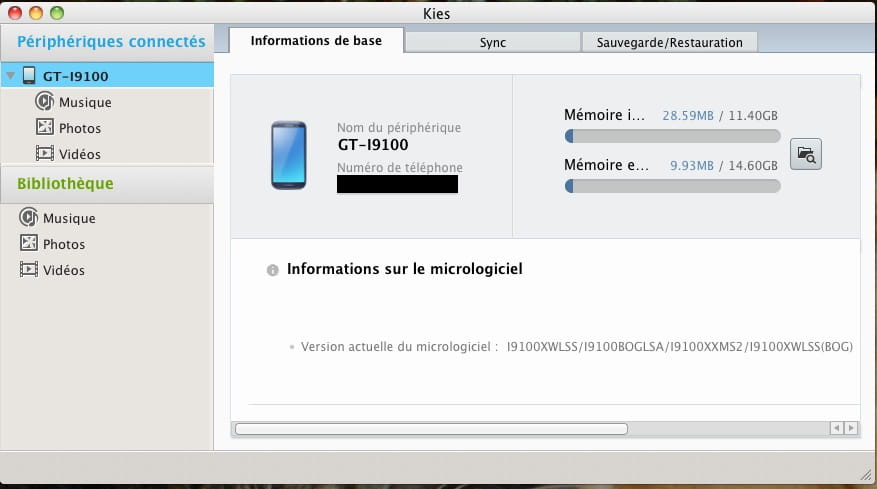Image resolution: width=877 pixels, height=489 pixels.
Task: Click the blue phone image
Action: [x=289, y=155]
